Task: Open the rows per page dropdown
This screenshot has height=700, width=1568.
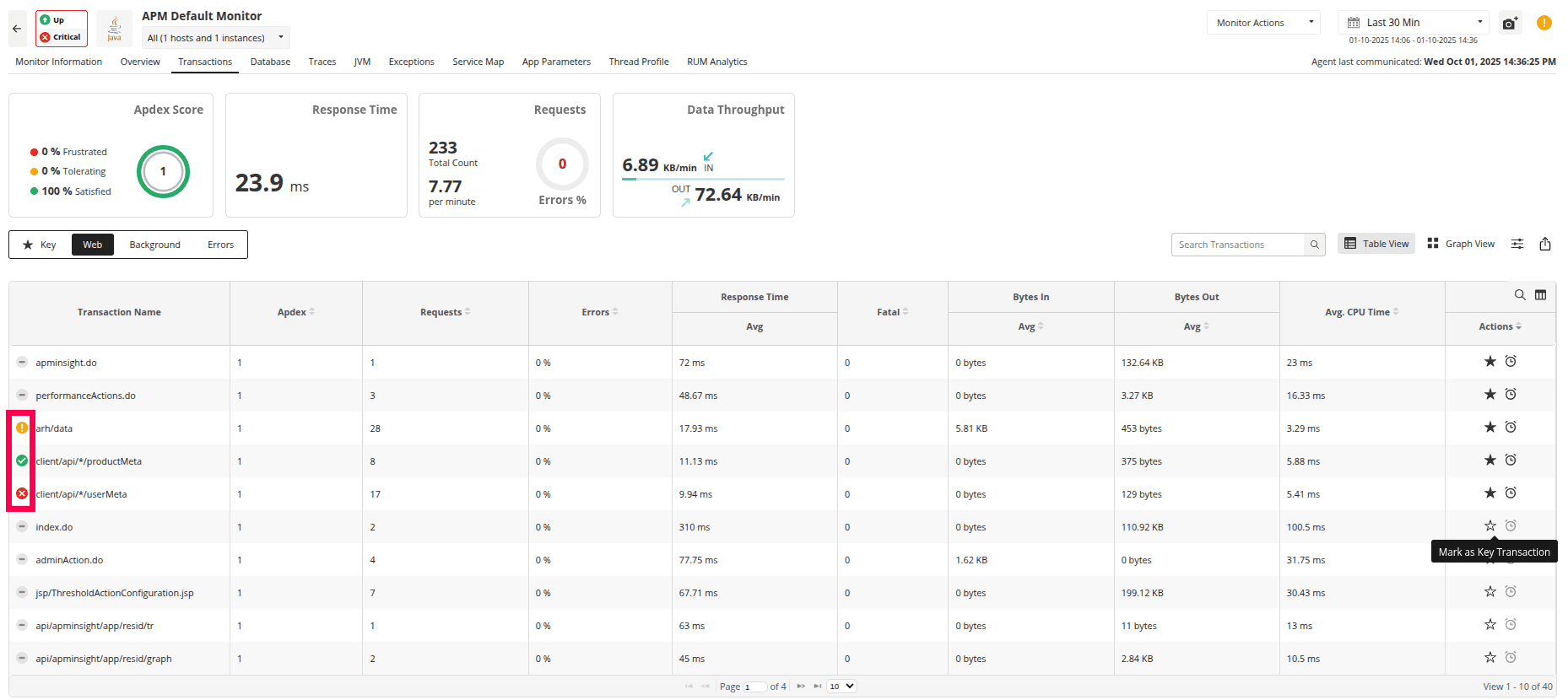Action: (x=842, y=687)
